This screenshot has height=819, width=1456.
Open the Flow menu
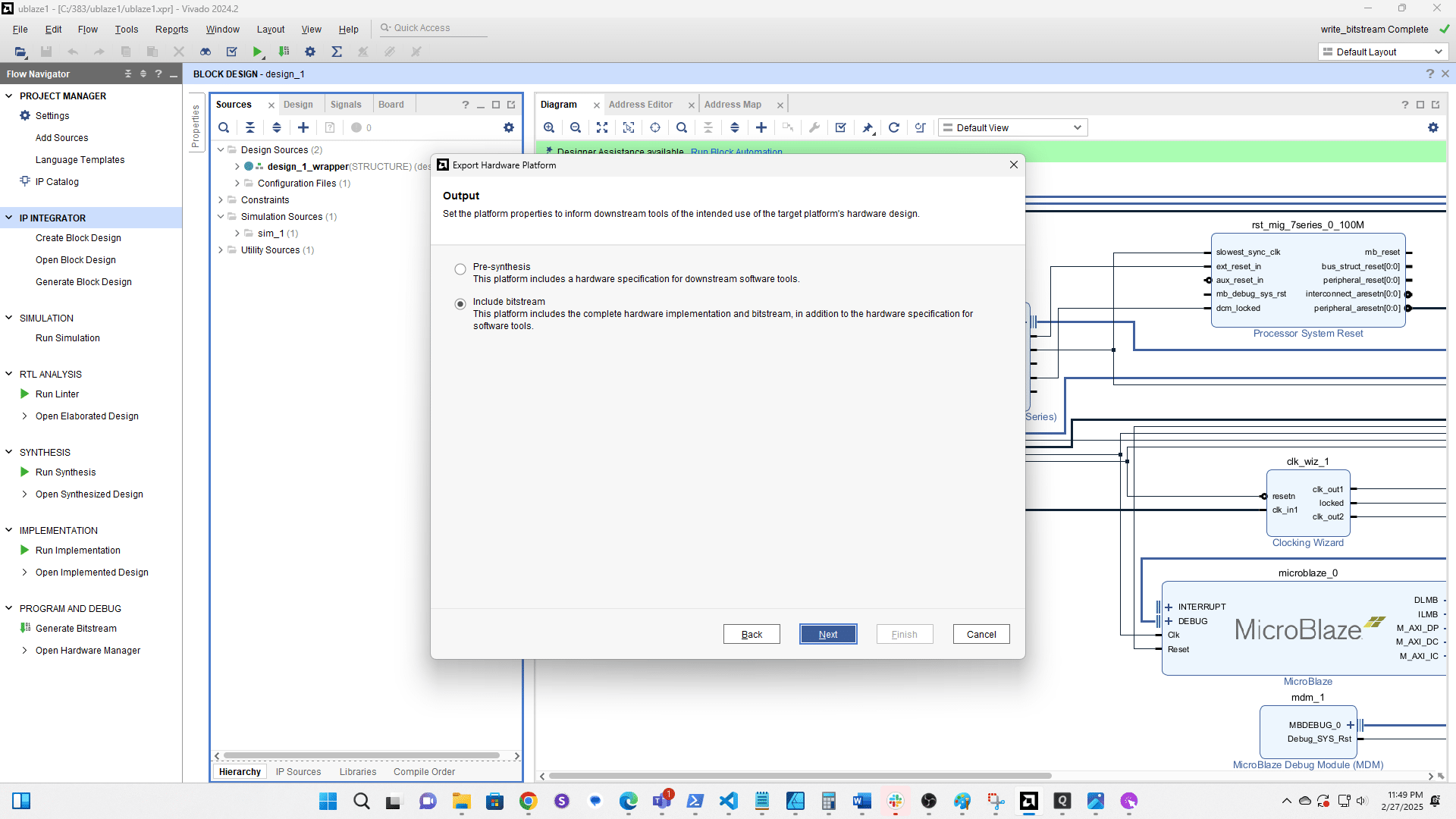pyautogui.click(x=87, y=29)
